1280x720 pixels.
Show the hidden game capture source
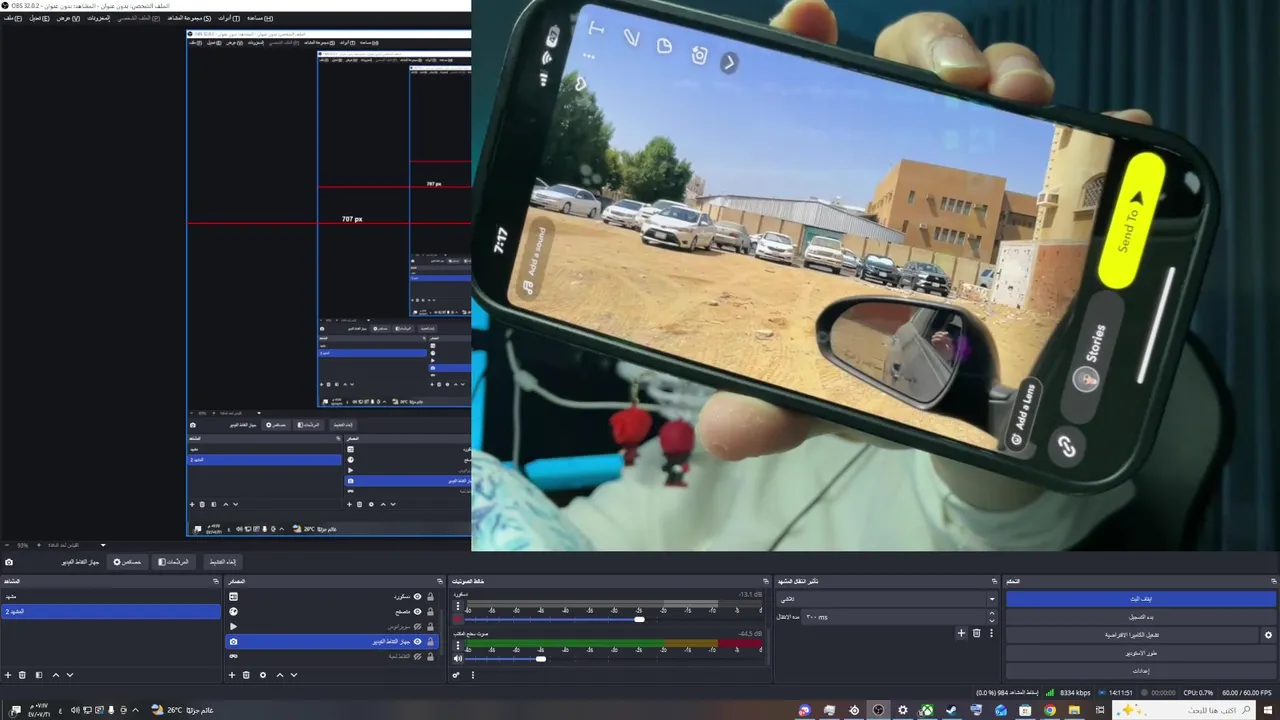(418, 657)
